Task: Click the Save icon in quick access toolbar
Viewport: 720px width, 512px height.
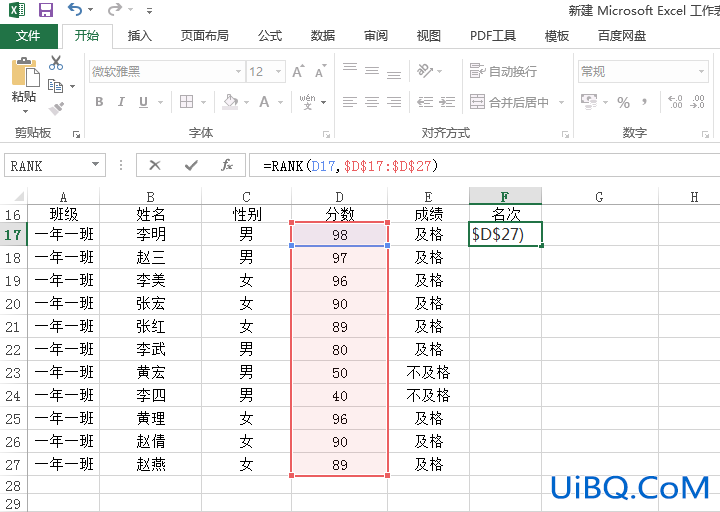Action: 45,10
